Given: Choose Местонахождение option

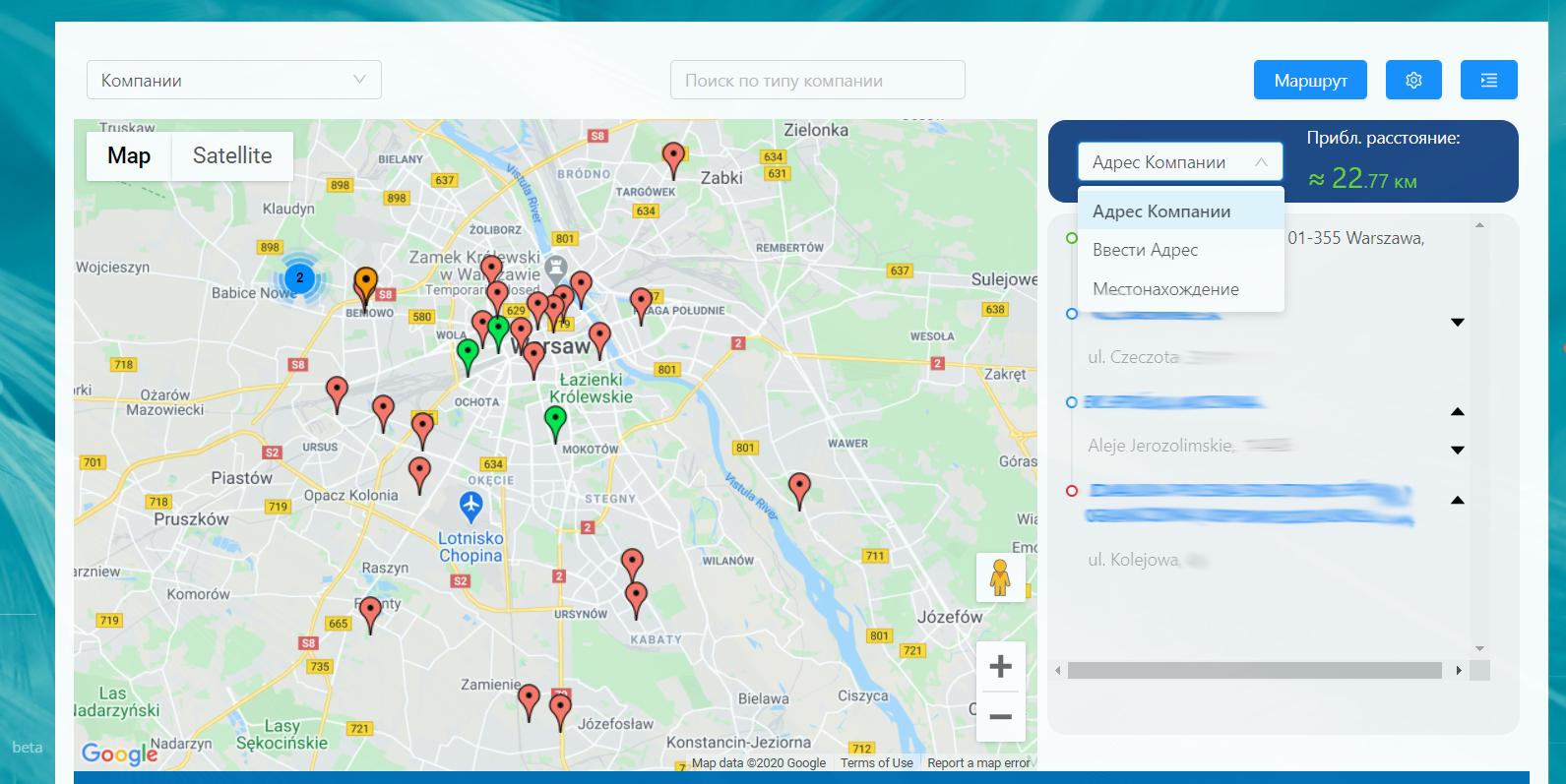Looking at the screenshot, I should [1181, 289].
